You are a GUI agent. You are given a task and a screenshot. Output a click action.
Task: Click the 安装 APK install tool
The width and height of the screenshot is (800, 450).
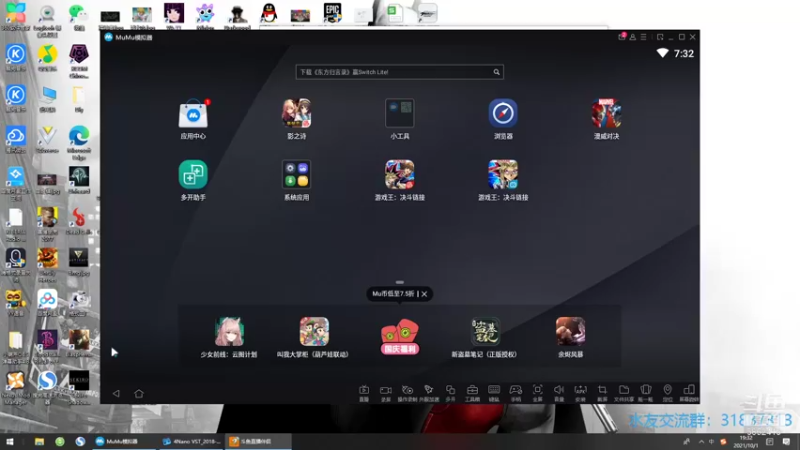[581, 393]
